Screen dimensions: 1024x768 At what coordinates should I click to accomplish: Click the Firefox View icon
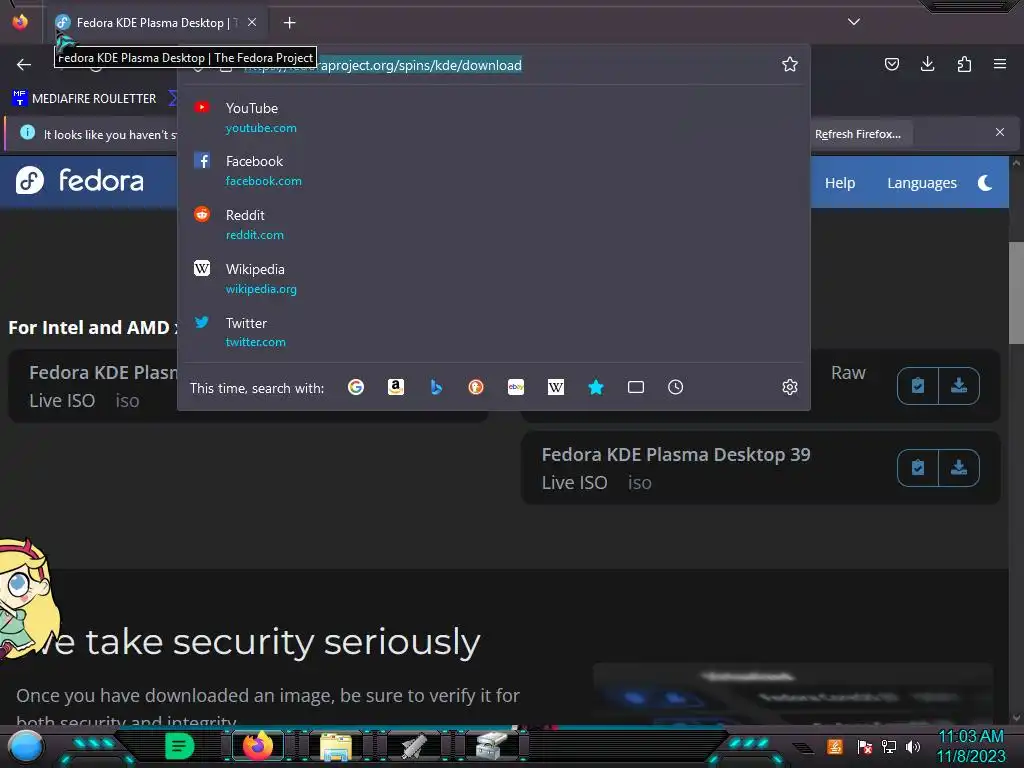(x=20, y=22)
